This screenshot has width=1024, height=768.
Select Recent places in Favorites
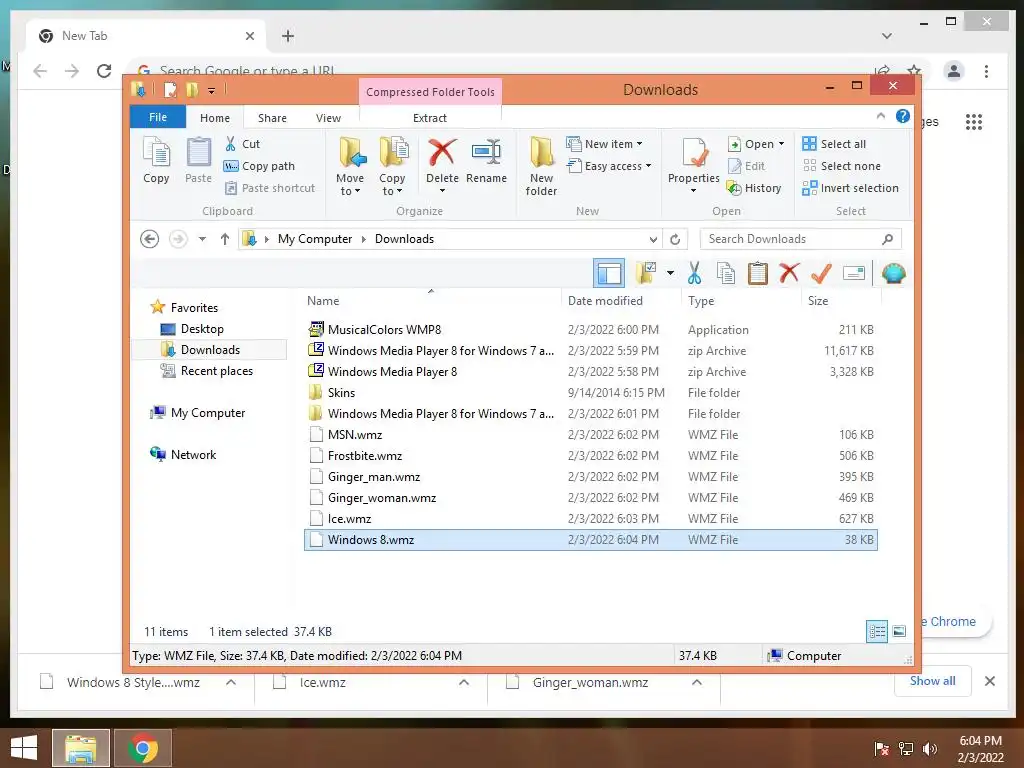point(216,371)
